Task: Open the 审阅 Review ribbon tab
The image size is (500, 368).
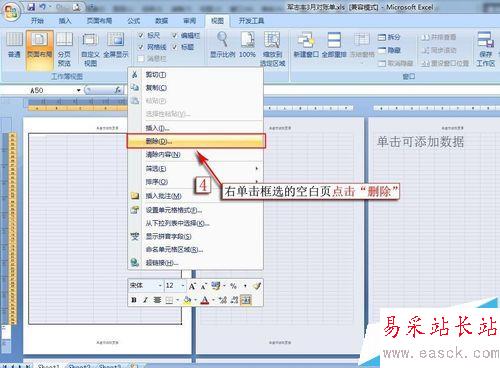Action: coord(190,21)
